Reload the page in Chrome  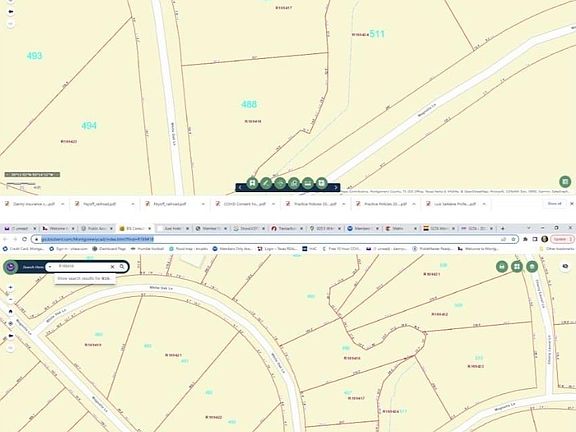point(24,239)
